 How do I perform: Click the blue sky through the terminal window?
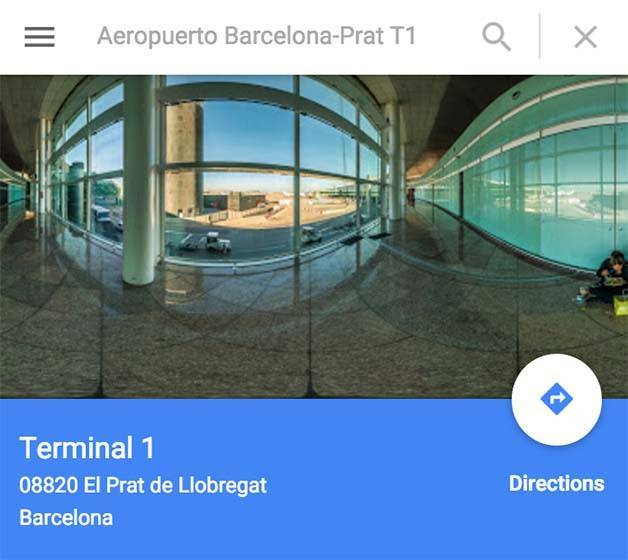pyautogui.click(x=248, y=132)
